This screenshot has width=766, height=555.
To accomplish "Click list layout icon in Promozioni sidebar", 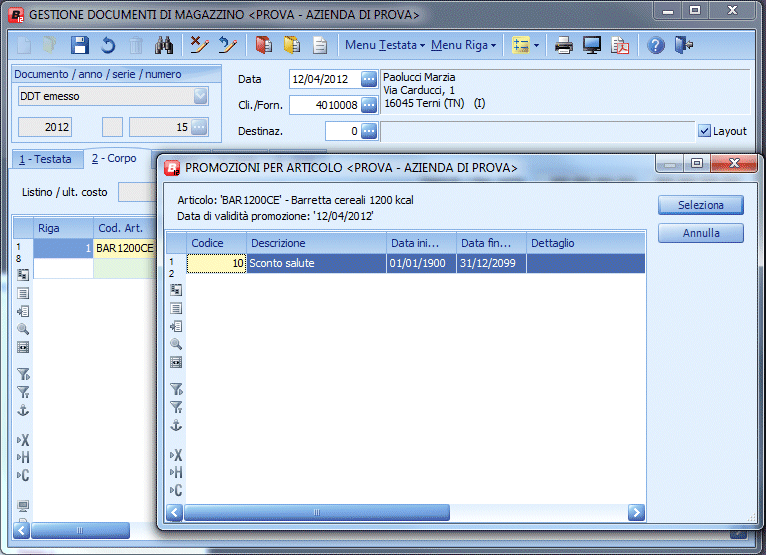I will tap(176, 308).
